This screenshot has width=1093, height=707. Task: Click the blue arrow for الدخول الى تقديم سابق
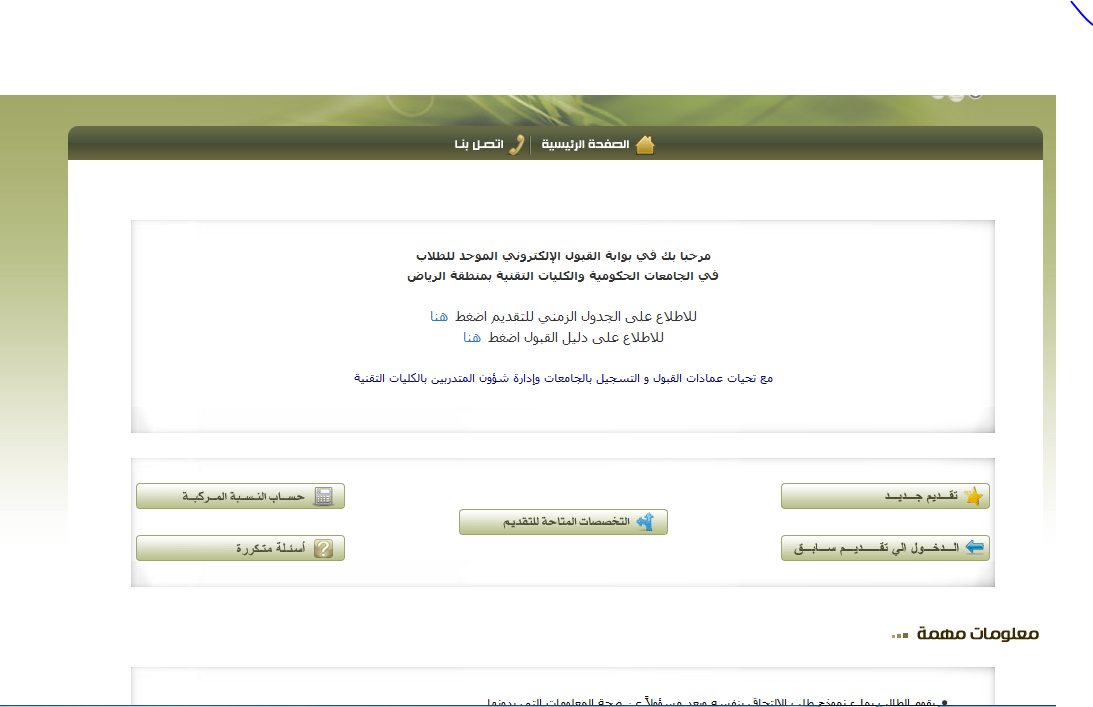pos(974,547)
